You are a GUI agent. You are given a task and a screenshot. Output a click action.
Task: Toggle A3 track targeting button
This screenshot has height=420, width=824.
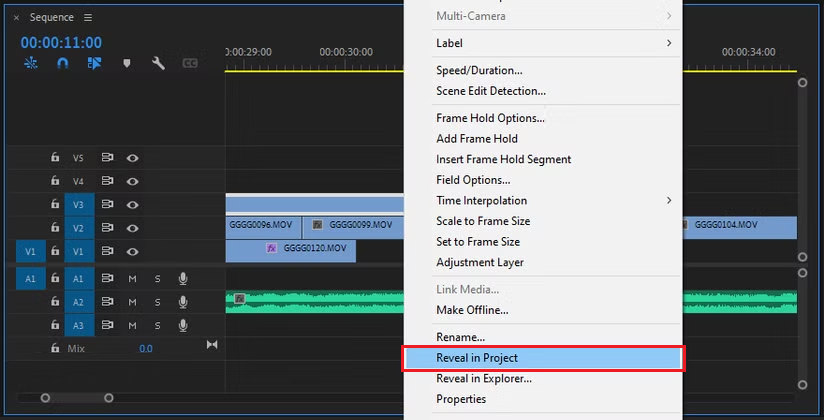[x=79, y=325]
